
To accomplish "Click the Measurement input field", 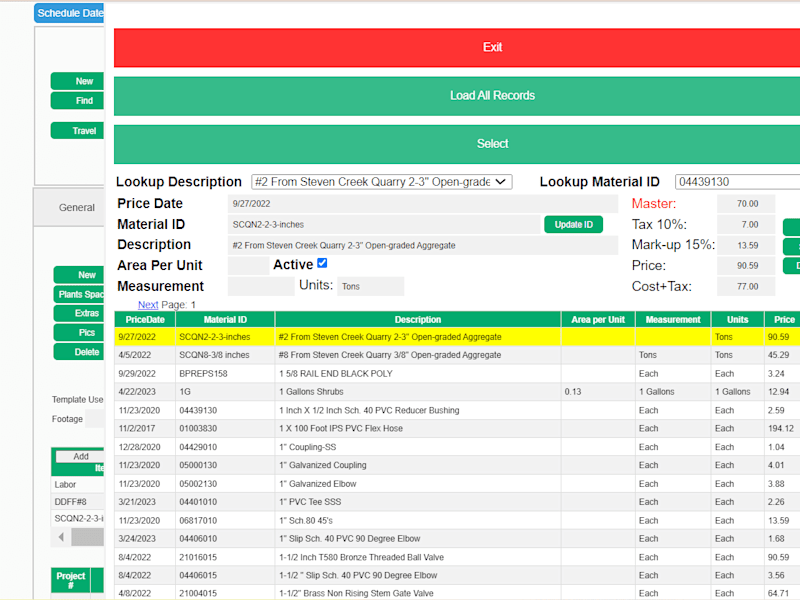I will (x=261, y=286).
